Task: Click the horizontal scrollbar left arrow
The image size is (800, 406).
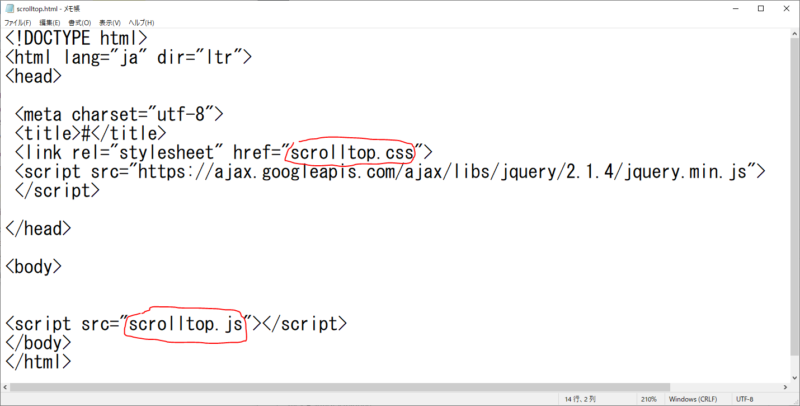Action: coord(5,388)
